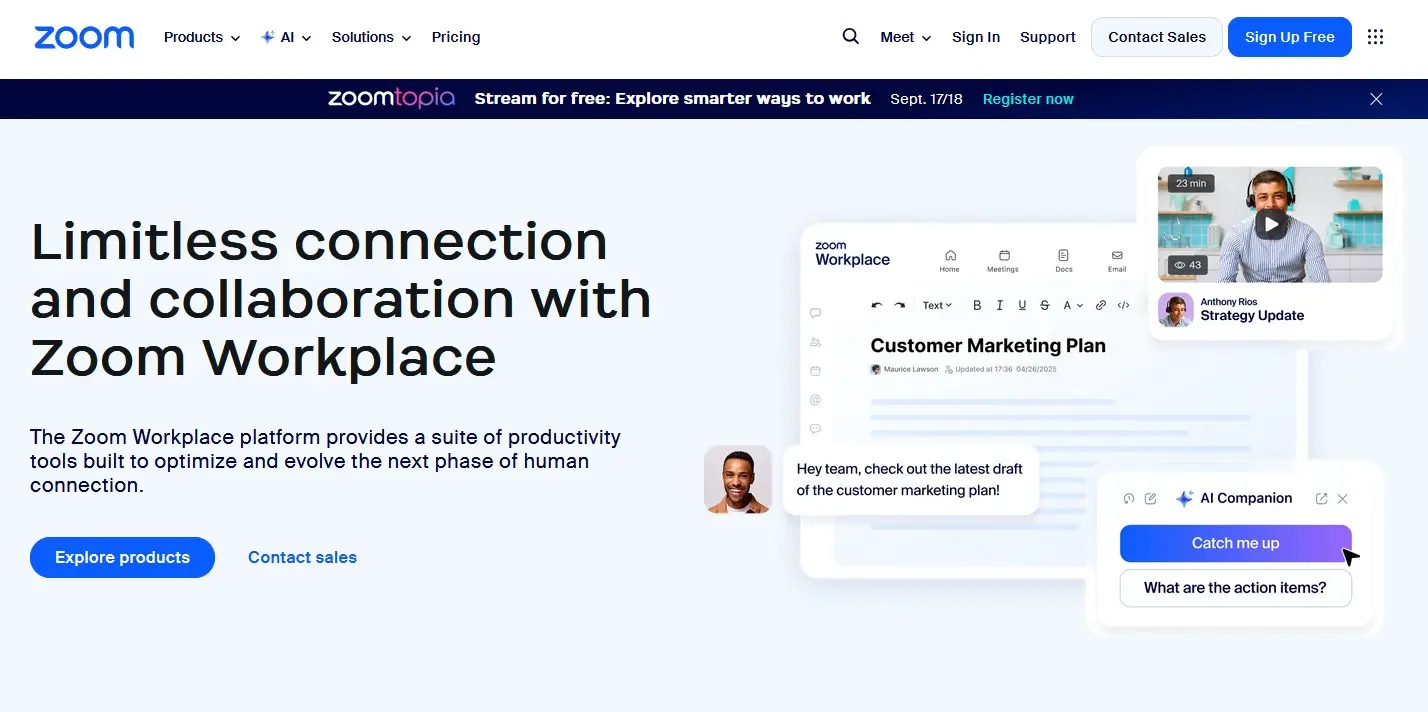Open the search magnifier in the header
Screen dimensions: 1428x712
tap(850, 36)
